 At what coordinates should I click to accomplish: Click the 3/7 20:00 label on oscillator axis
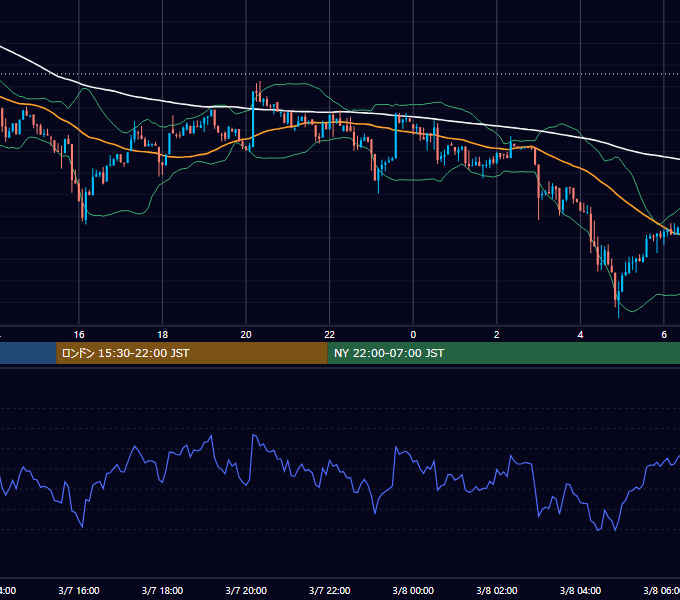246,590
